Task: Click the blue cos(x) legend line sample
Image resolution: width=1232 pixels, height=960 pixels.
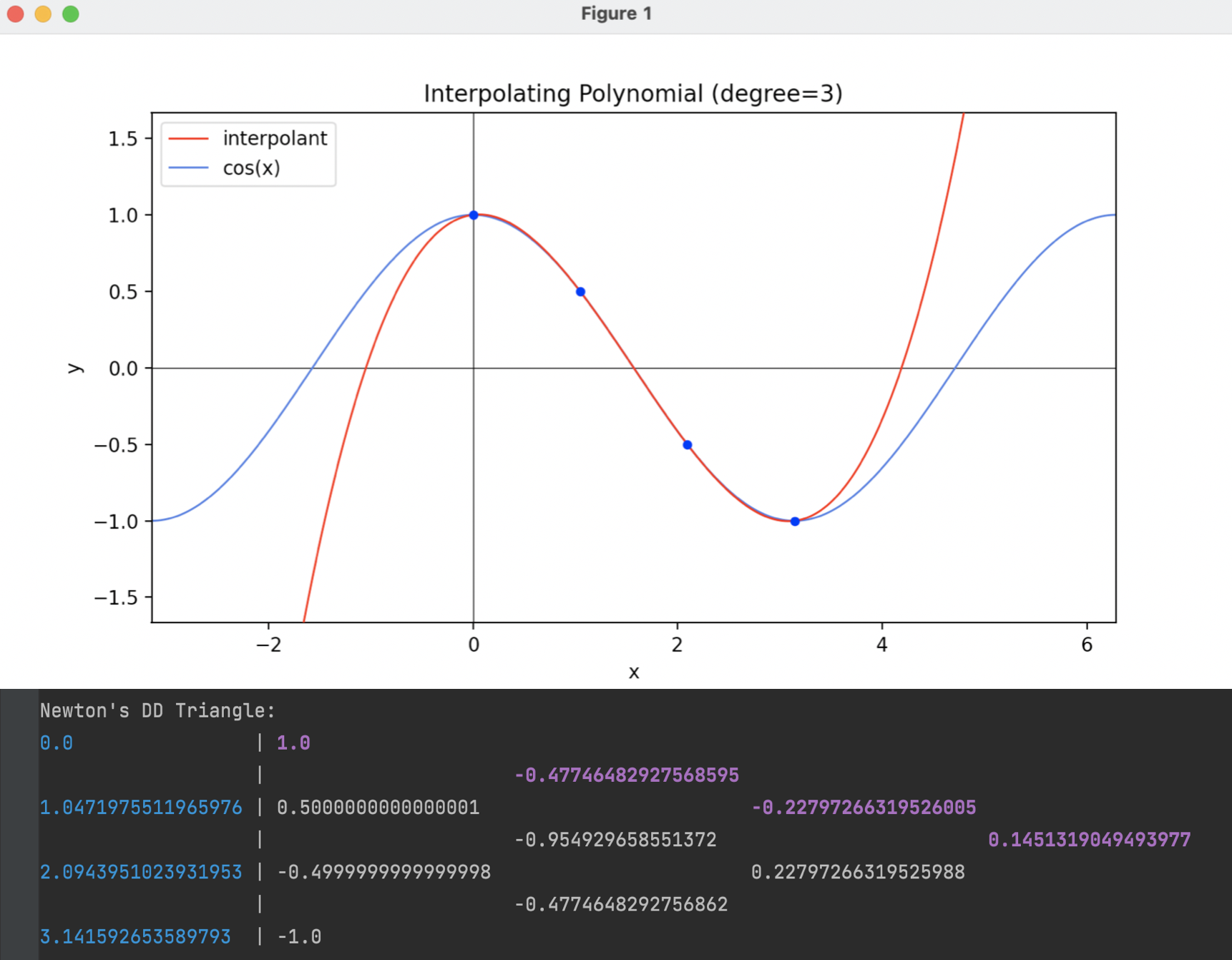Action: tap(188, 168)
